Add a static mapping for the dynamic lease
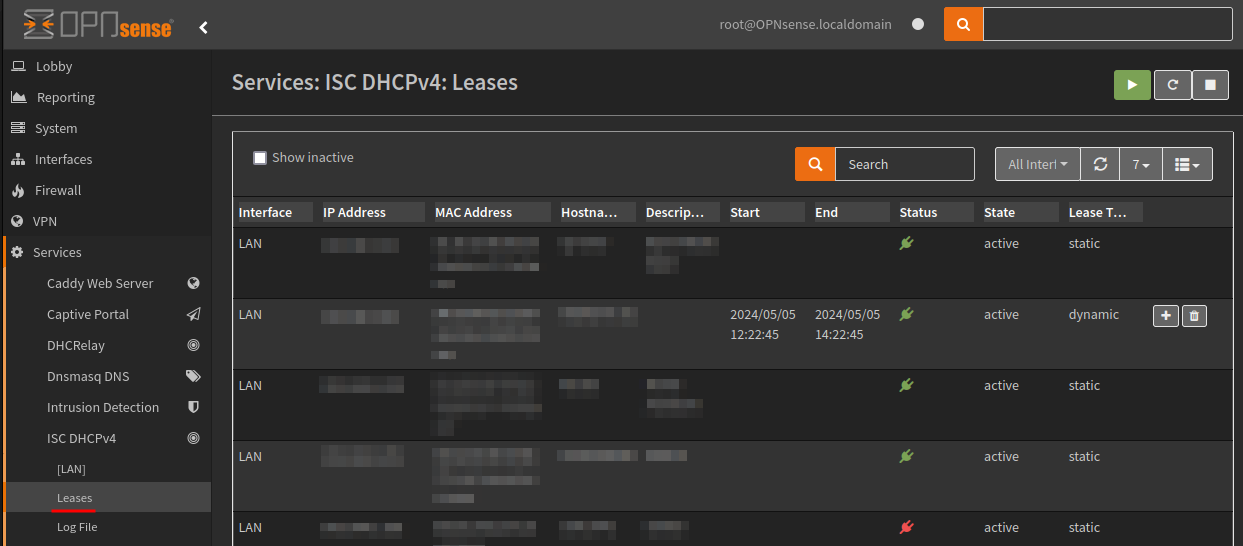Screen dimensions: 1243x546 pyautogui.click(x=1166, y=316)
